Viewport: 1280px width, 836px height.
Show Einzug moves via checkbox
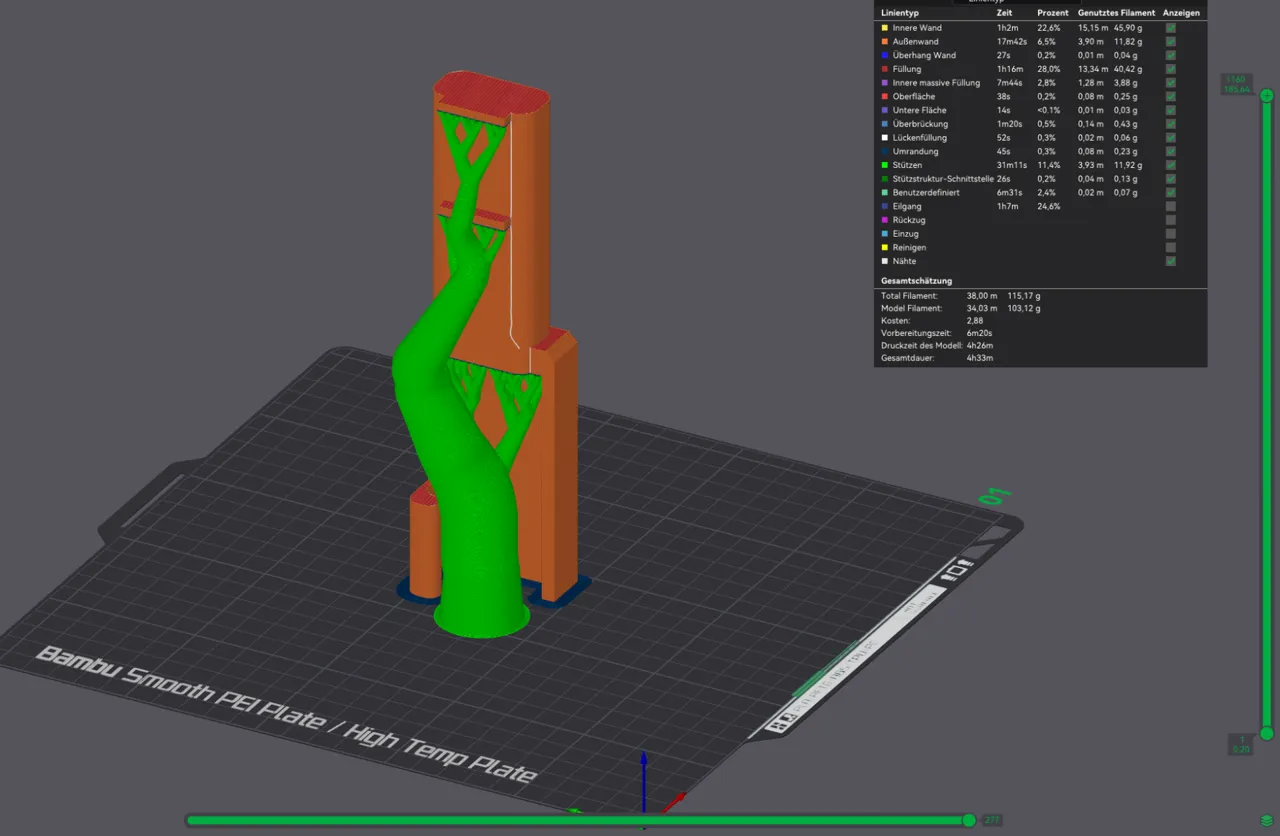[1170, 233]
